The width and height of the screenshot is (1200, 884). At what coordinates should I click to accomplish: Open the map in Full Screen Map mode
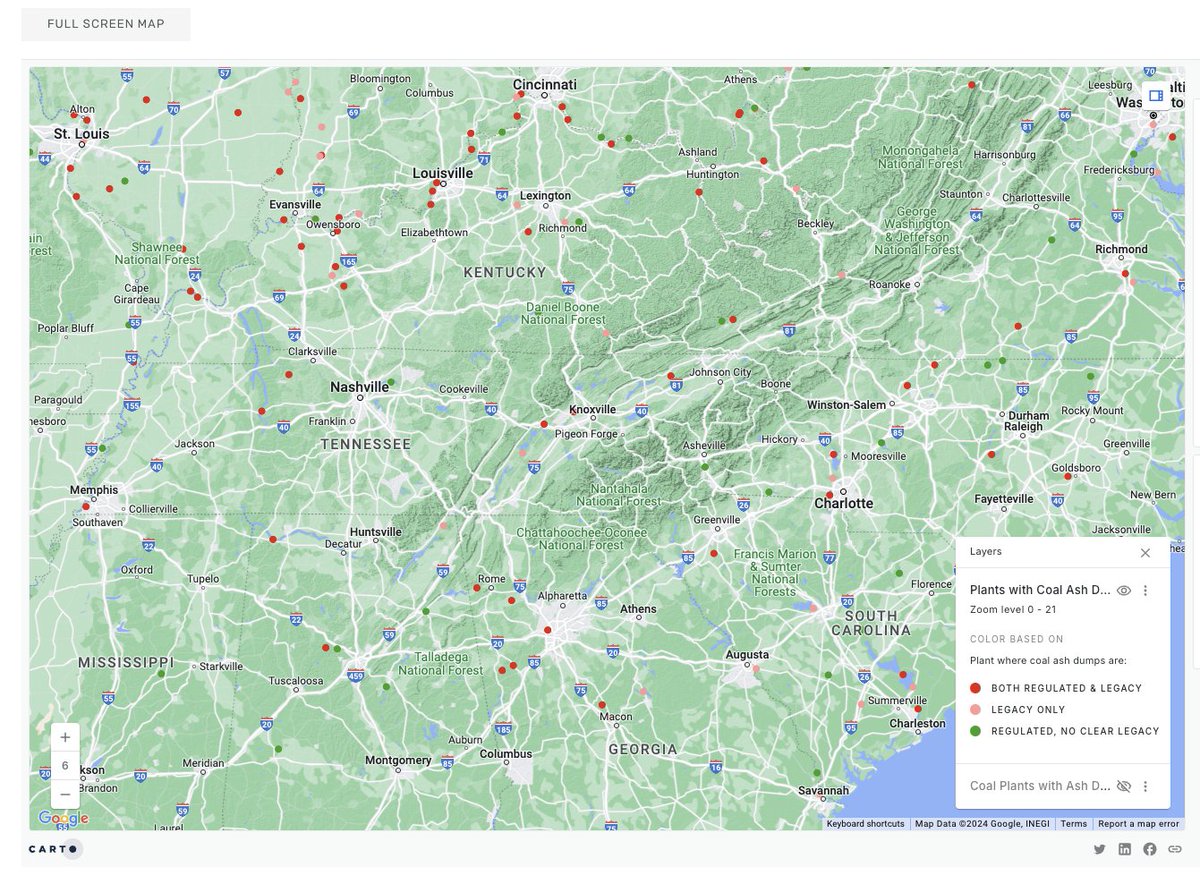[105, 23]
